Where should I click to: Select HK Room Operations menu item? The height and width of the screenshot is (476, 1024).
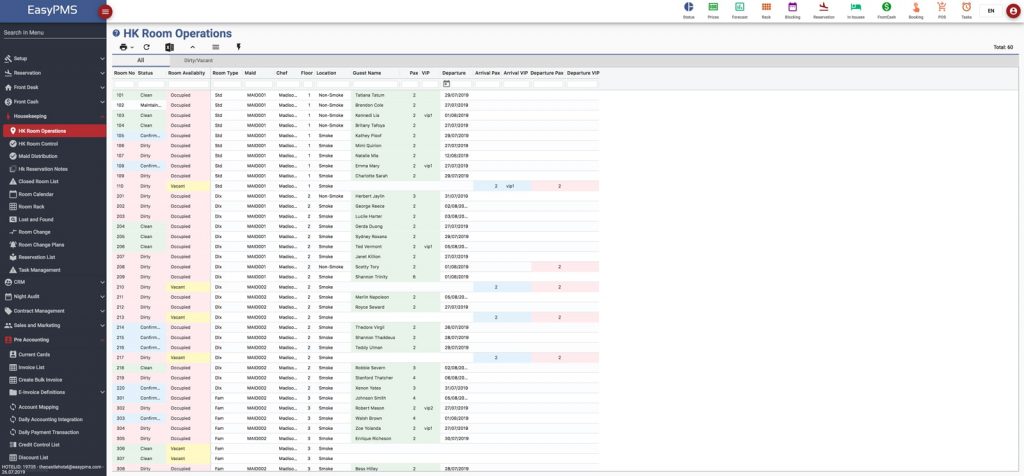click(53, 131)
